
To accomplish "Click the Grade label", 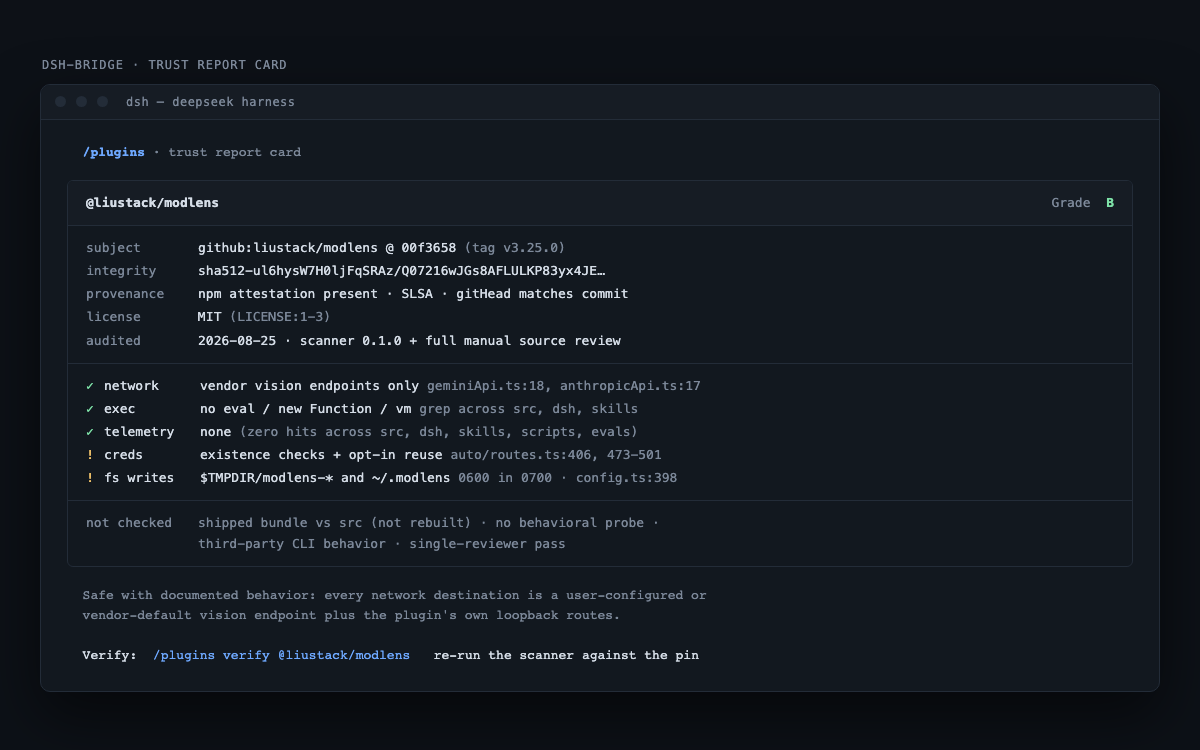I will [x=1071, y=203].
